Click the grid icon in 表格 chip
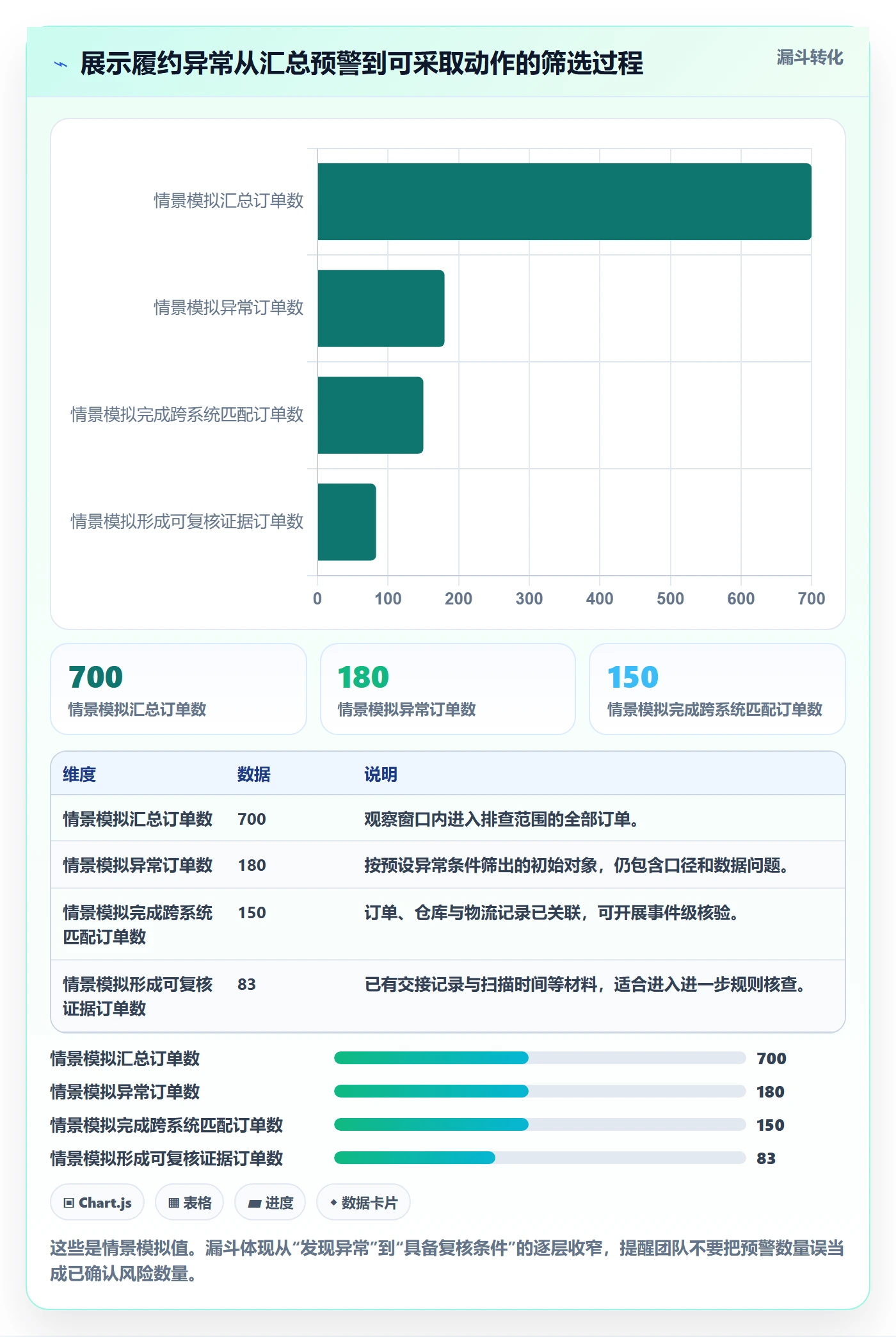Image resolution: width=896 pixels, height=1337 pixels. (x=173, y=1203)
